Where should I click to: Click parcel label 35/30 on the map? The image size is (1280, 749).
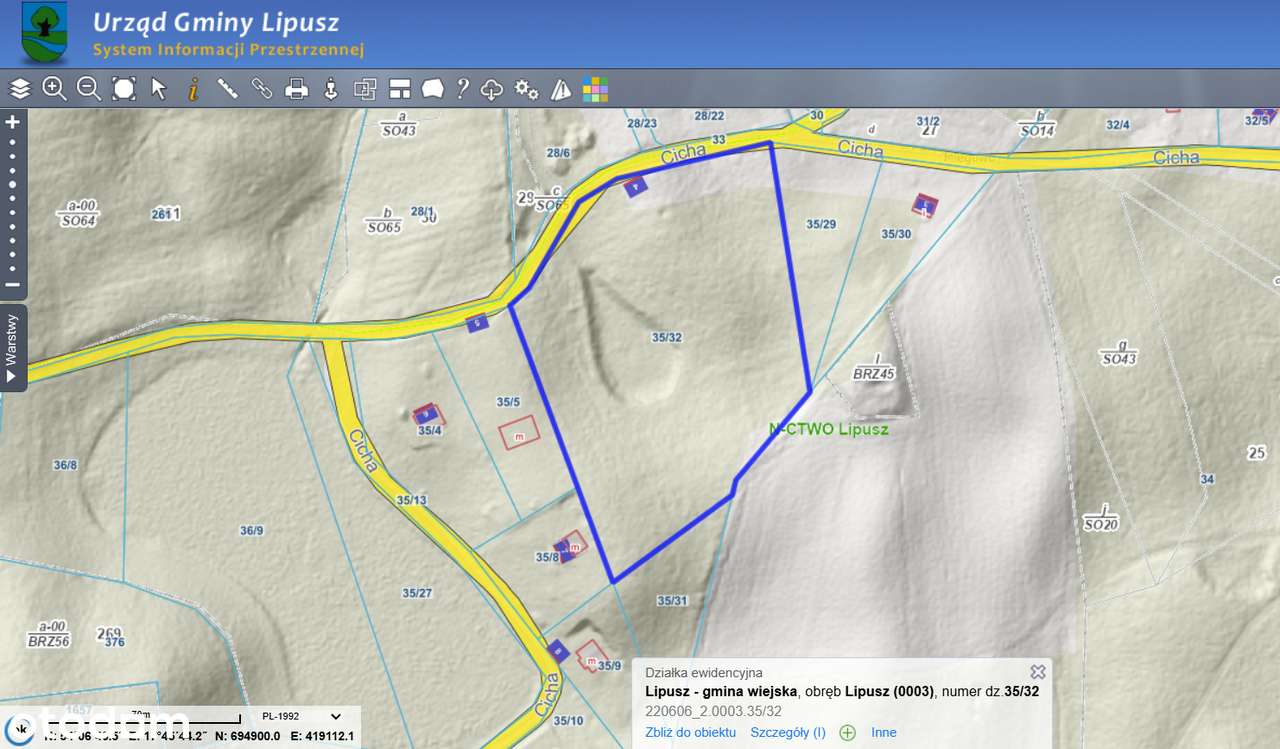(896, 234)
